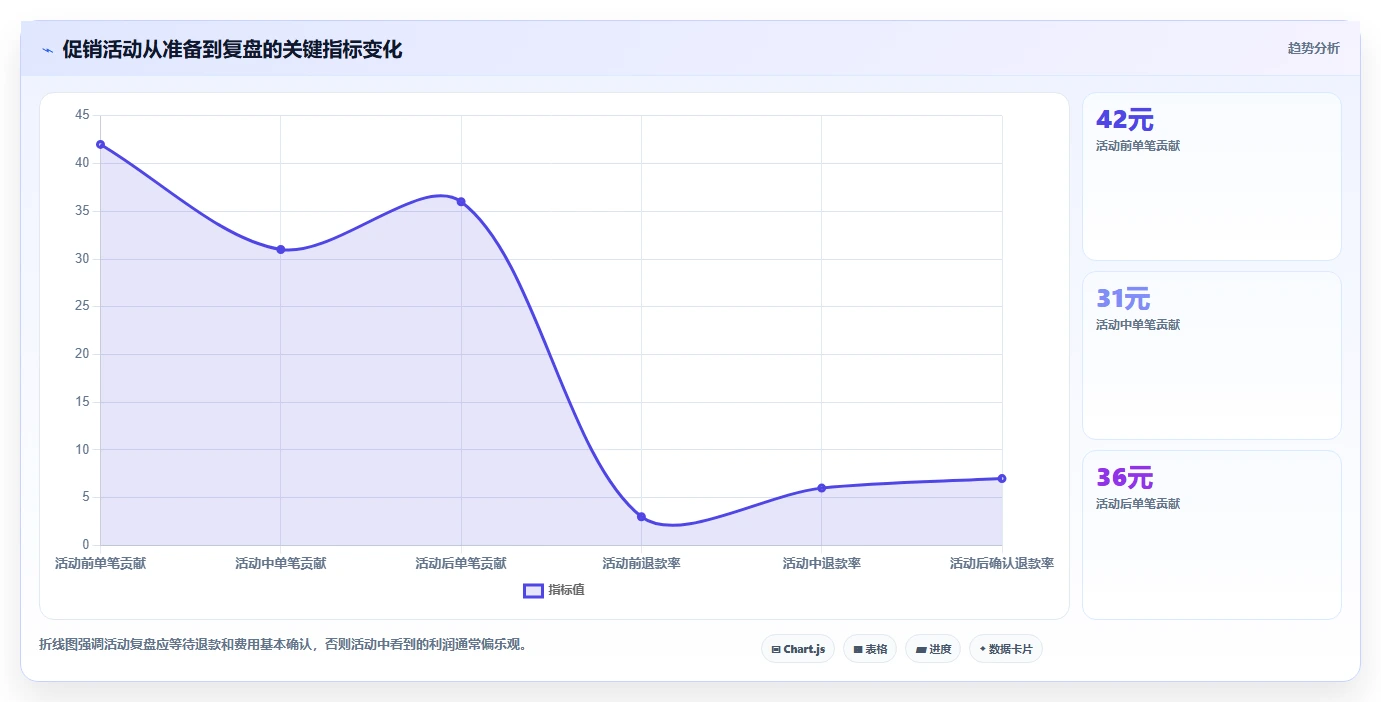Screen dimensions: 1381x702
Task: Click the 活动前单笔贡献 x-axis label
Action: coord(100,564)
